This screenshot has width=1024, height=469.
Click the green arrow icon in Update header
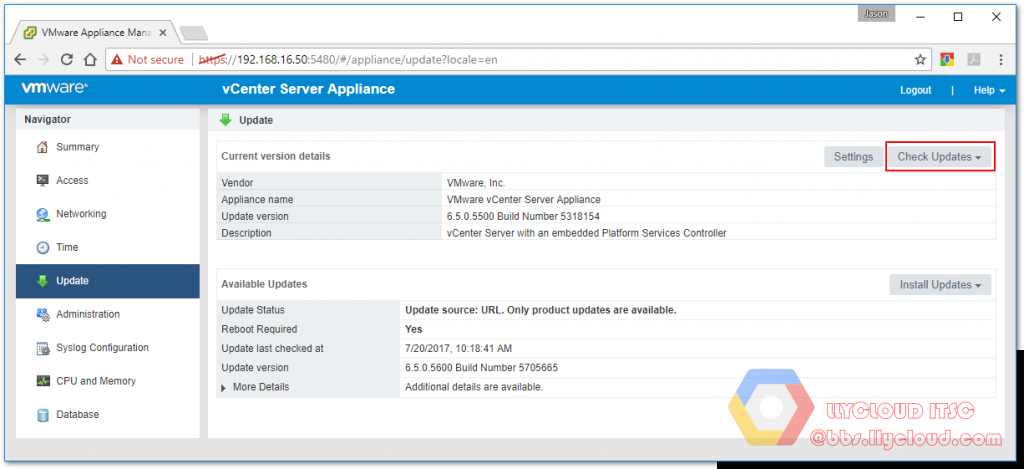click(225, 120)
